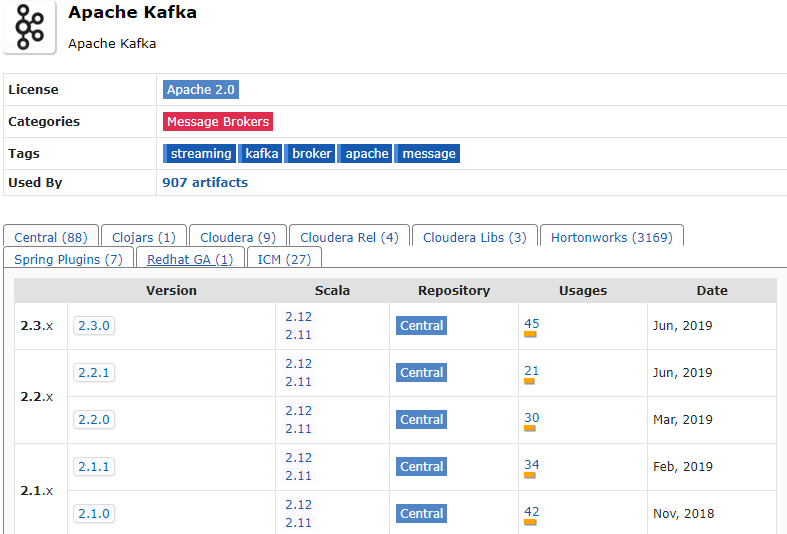Select the kafka tag

(260, 154)
